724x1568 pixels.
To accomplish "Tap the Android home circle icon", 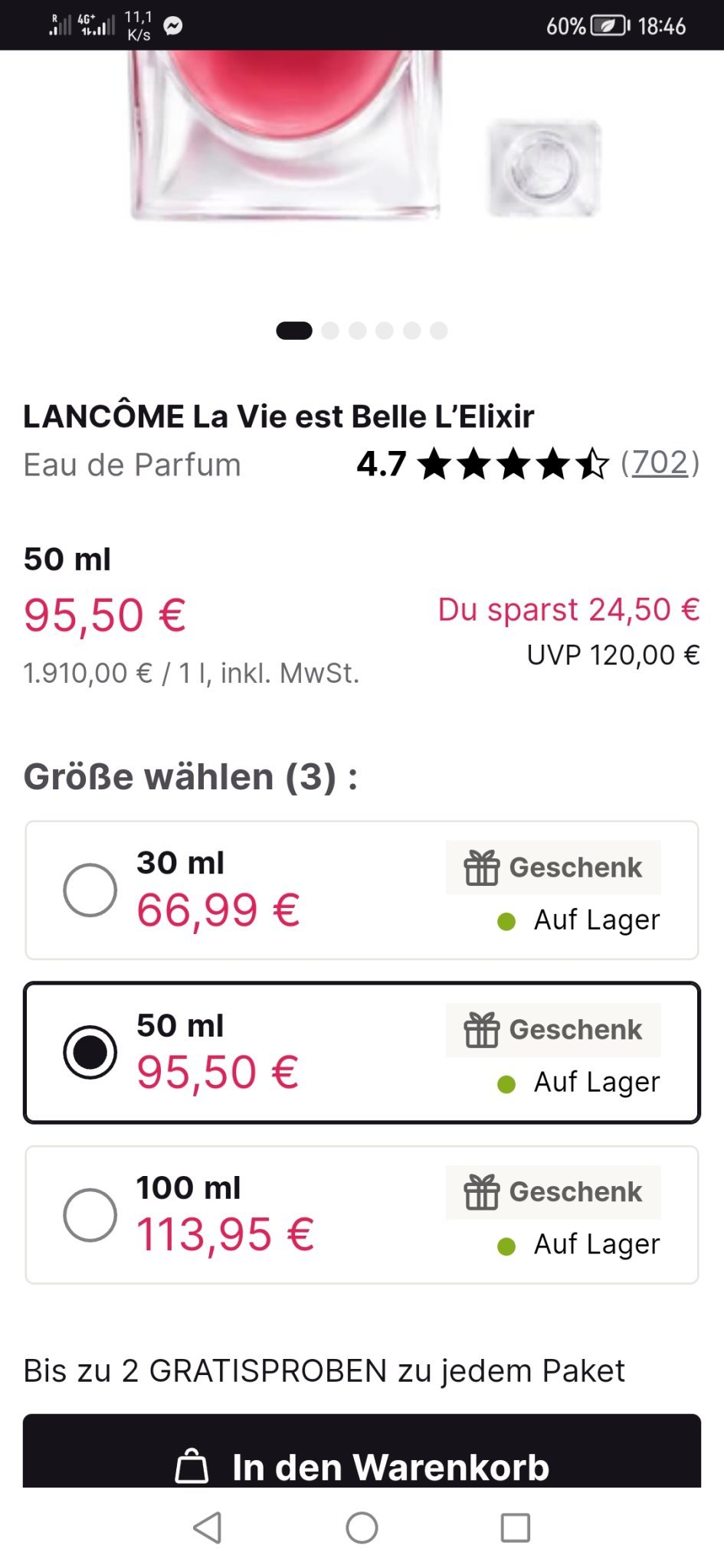I will [362, 1527].
